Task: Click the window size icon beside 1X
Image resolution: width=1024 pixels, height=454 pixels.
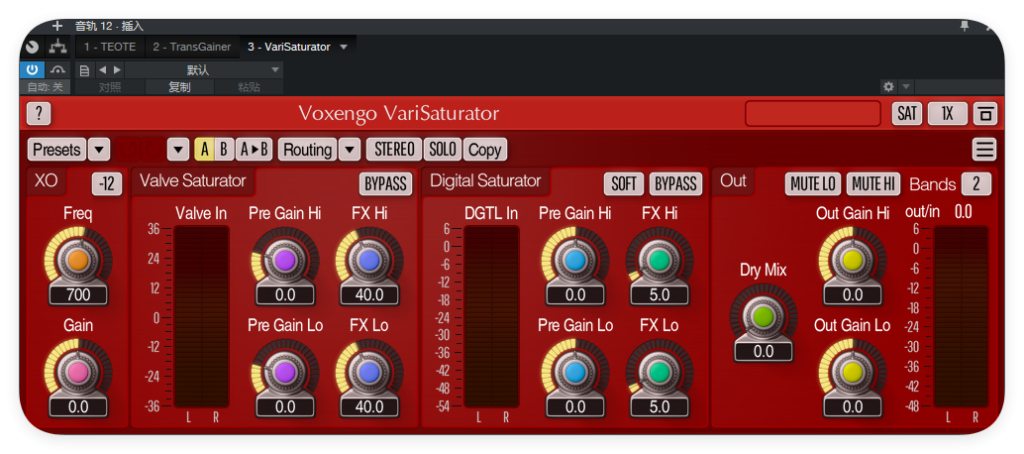Action: (985, 114)
